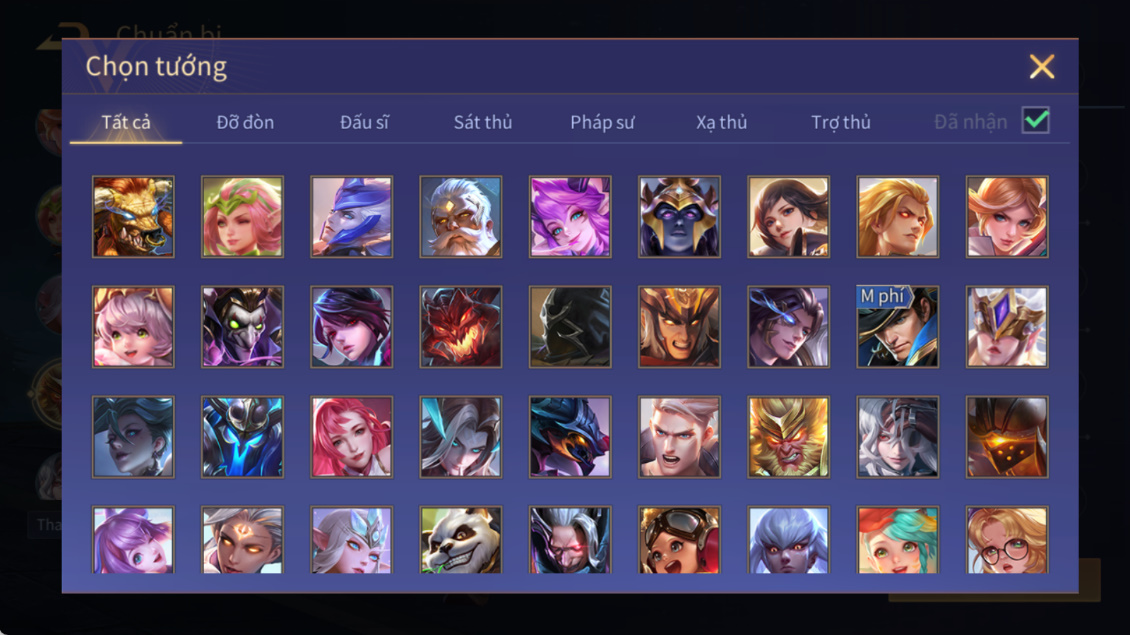Viewport: 1130px width, 635px height.
Task: Choose the red demon-faced hero portrait
Action: click(x=461, y=327)
